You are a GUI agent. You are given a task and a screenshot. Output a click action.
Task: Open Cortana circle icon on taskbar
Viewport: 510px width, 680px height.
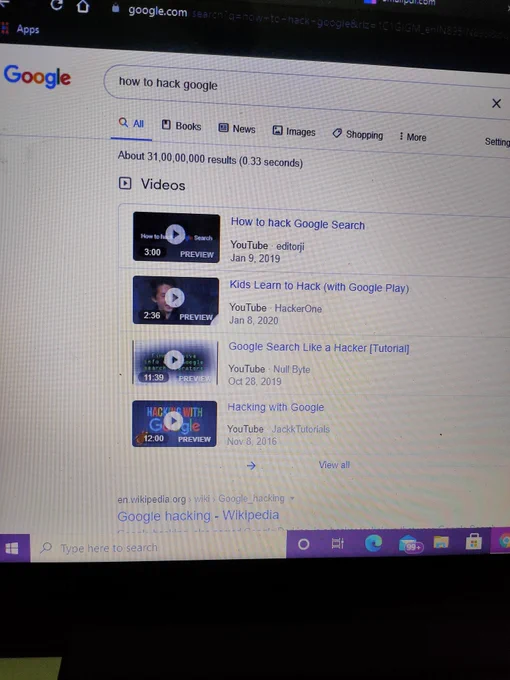click(x=304, y=544)
